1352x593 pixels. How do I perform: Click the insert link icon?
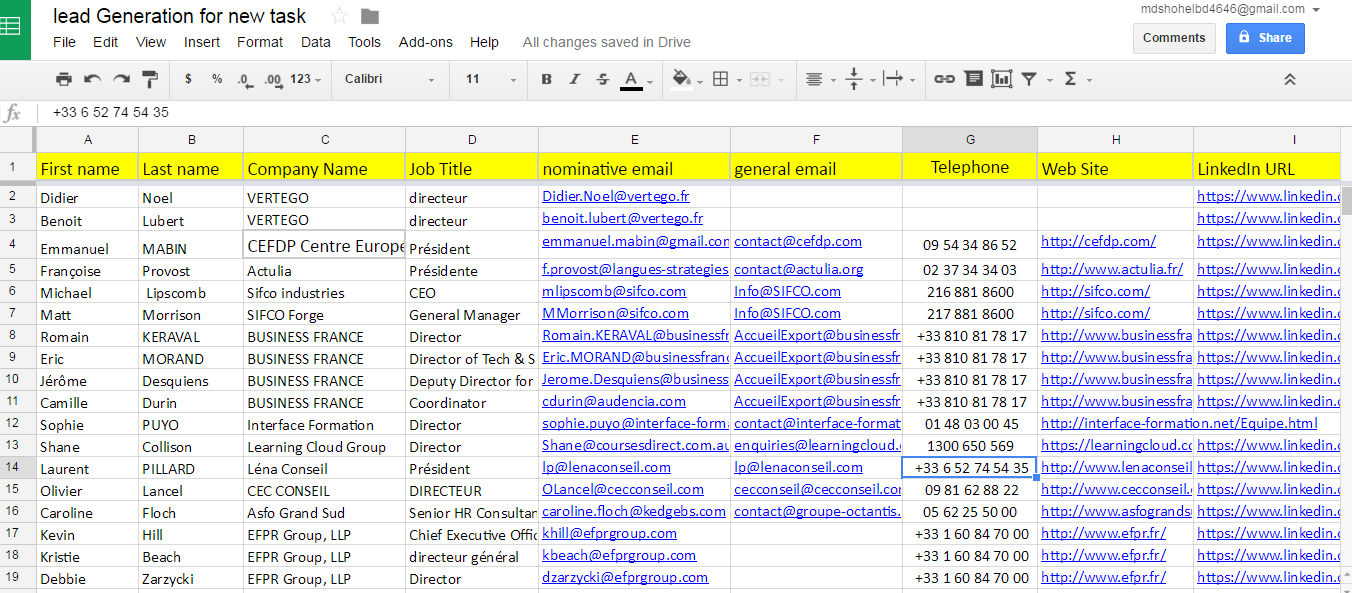pos(944,79)
